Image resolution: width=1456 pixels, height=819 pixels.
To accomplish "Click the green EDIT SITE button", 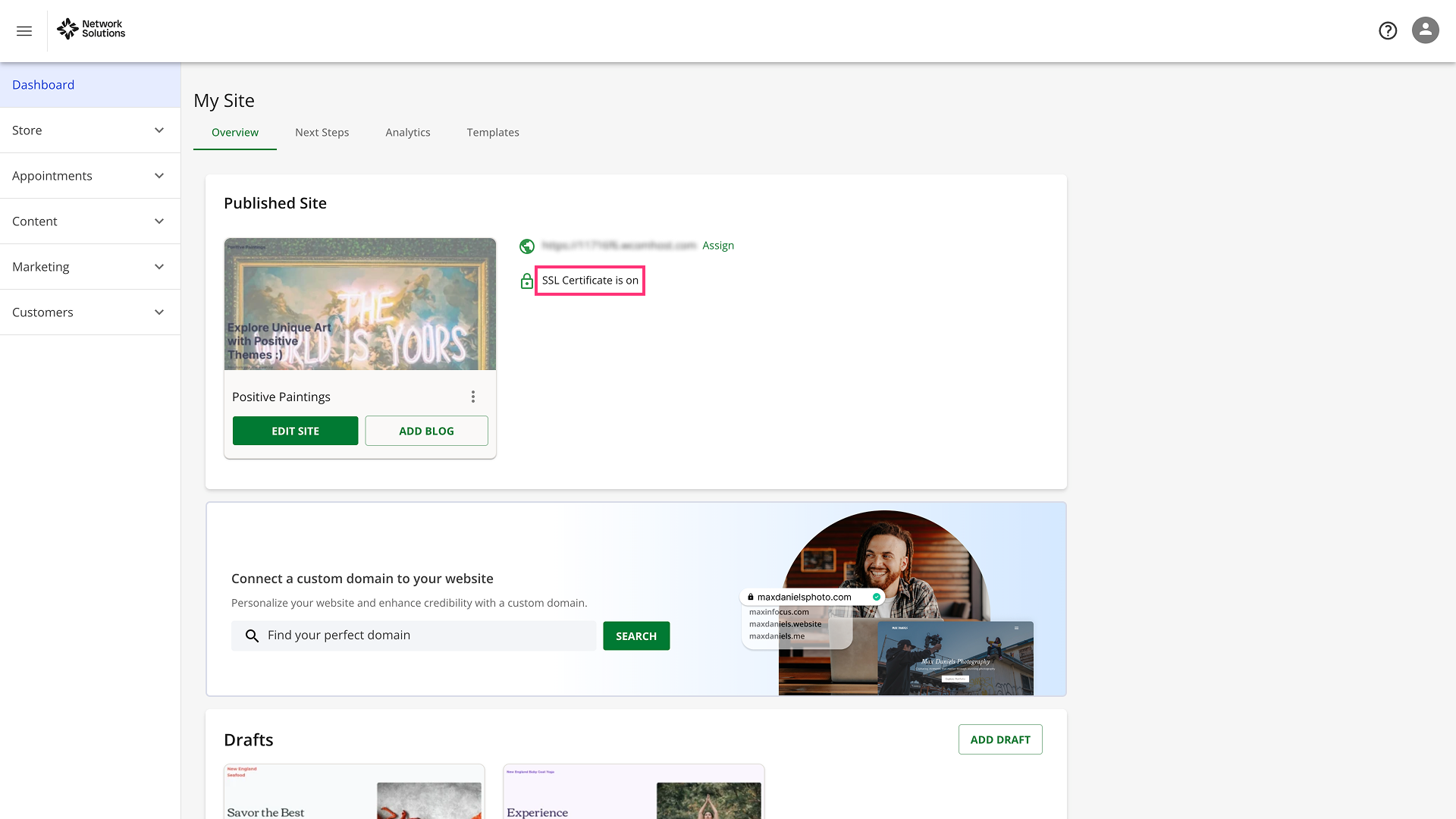I will [295, 431].
